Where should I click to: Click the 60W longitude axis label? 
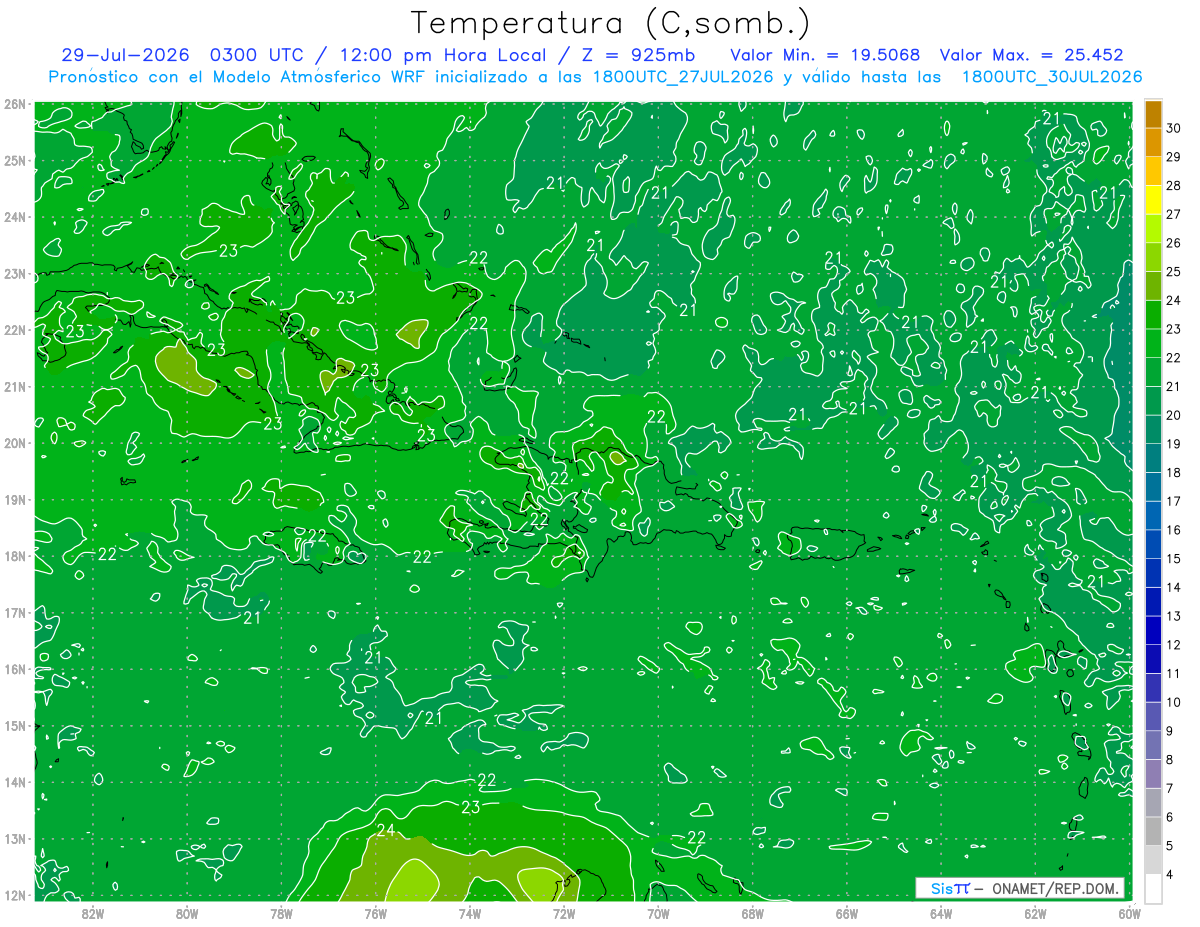[1130, 913]
